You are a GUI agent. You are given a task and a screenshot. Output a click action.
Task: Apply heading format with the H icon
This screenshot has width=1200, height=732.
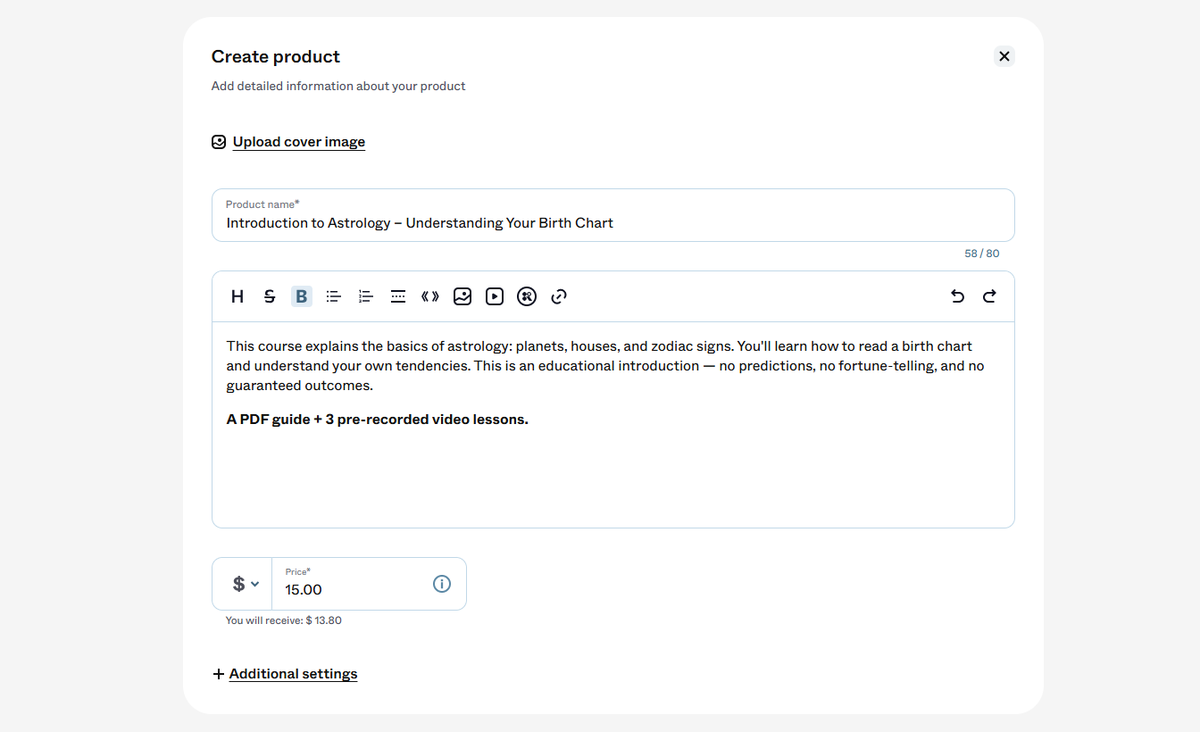[x=237, y=296]
